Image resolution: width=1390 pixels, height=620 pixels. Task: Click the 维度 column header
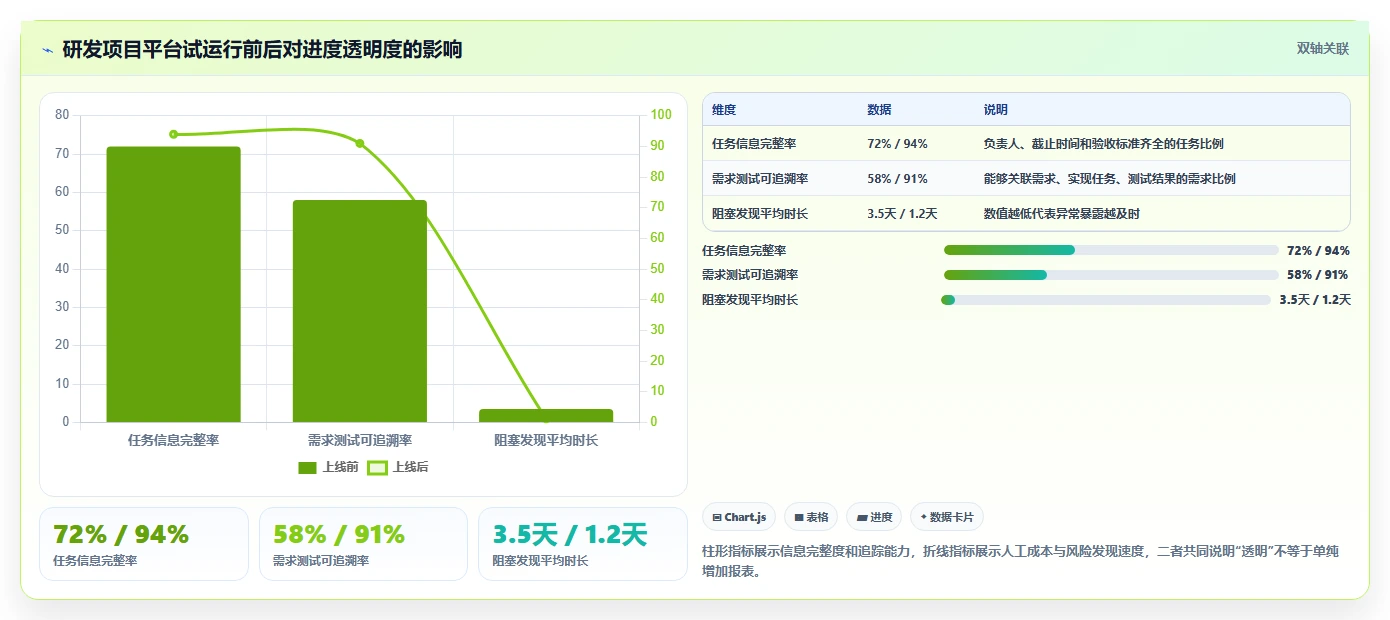point(724,110)
